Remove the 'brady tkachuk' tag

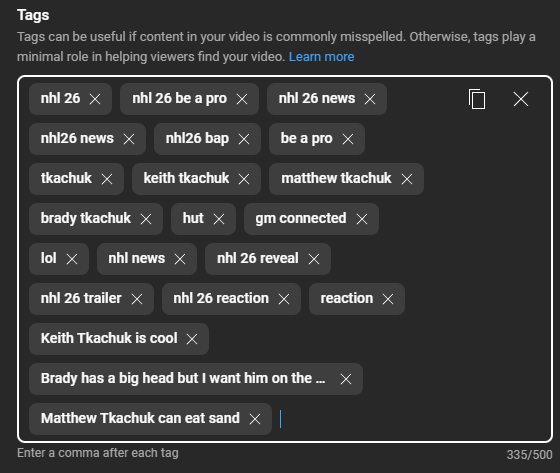tap(146, 219)
